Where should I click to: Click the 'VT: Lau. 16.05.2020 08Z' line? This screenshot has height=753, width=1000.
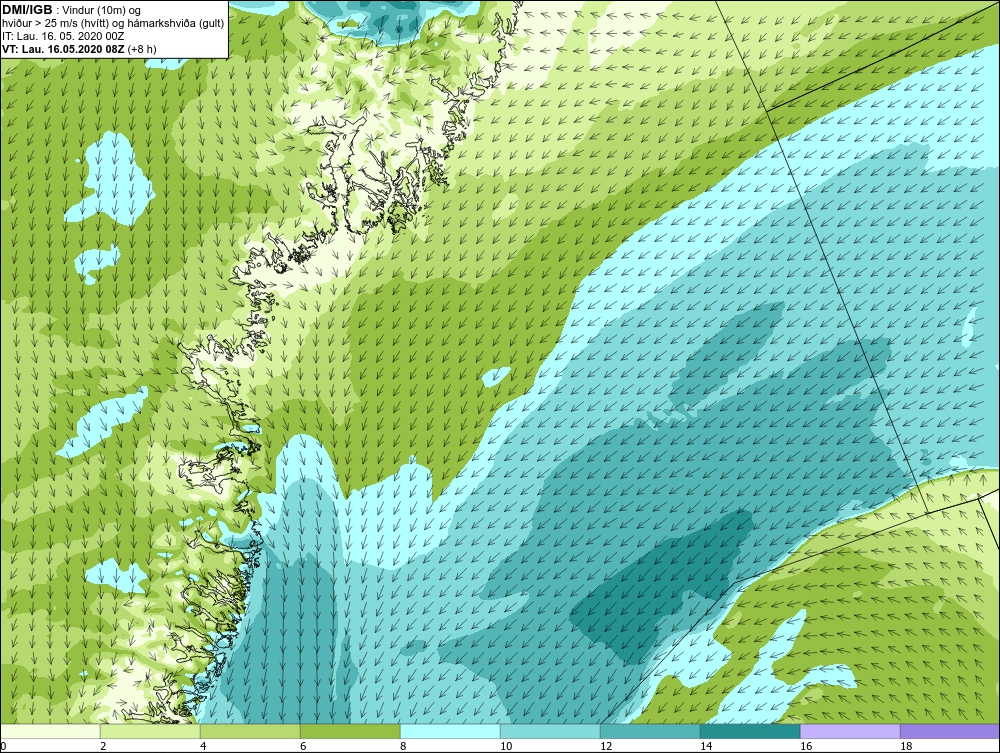(x=79, y=48)
